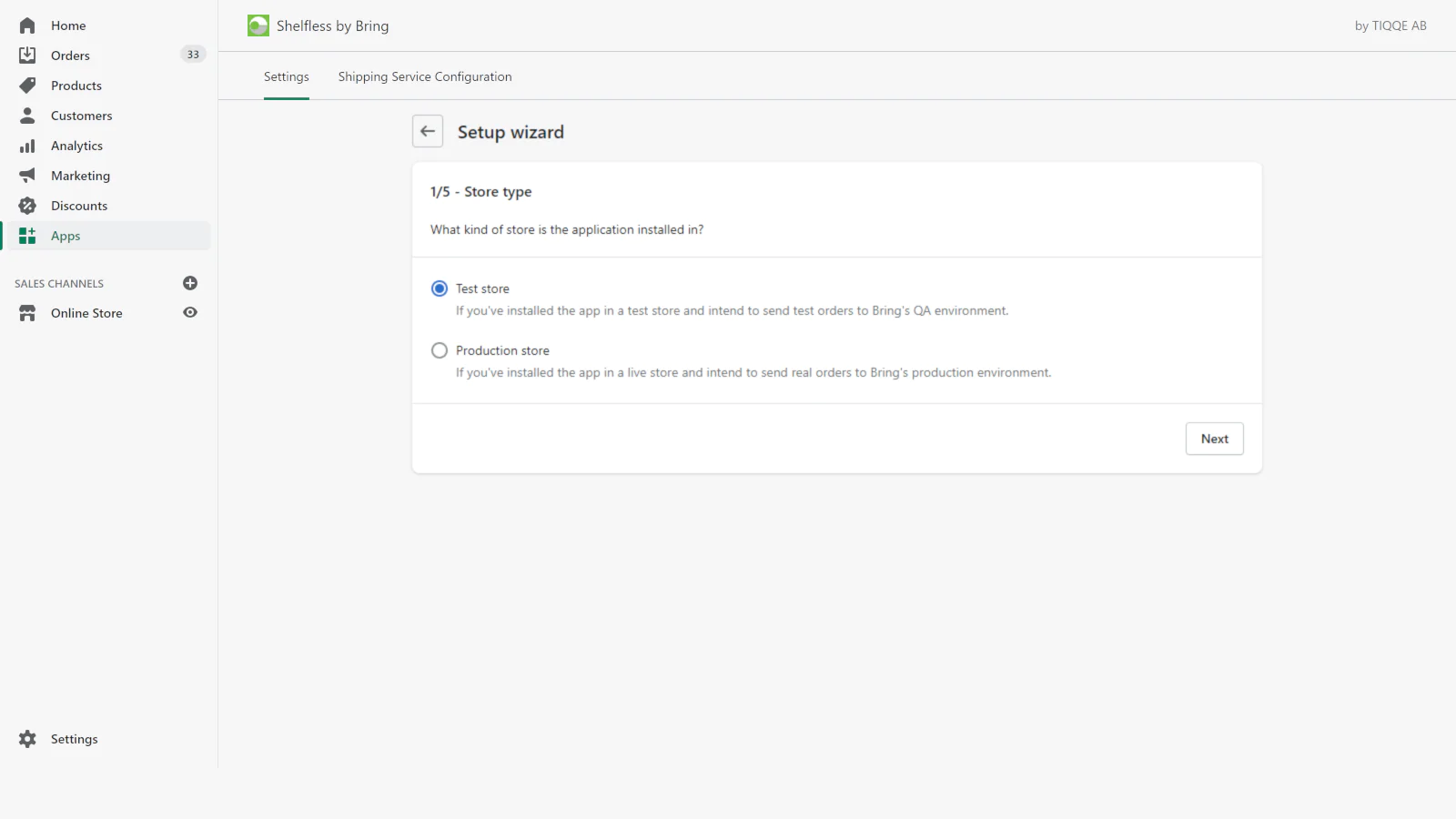Go back using the arrow button
The height and width of the screenshot is (819, 1456).
click(428, 131)
